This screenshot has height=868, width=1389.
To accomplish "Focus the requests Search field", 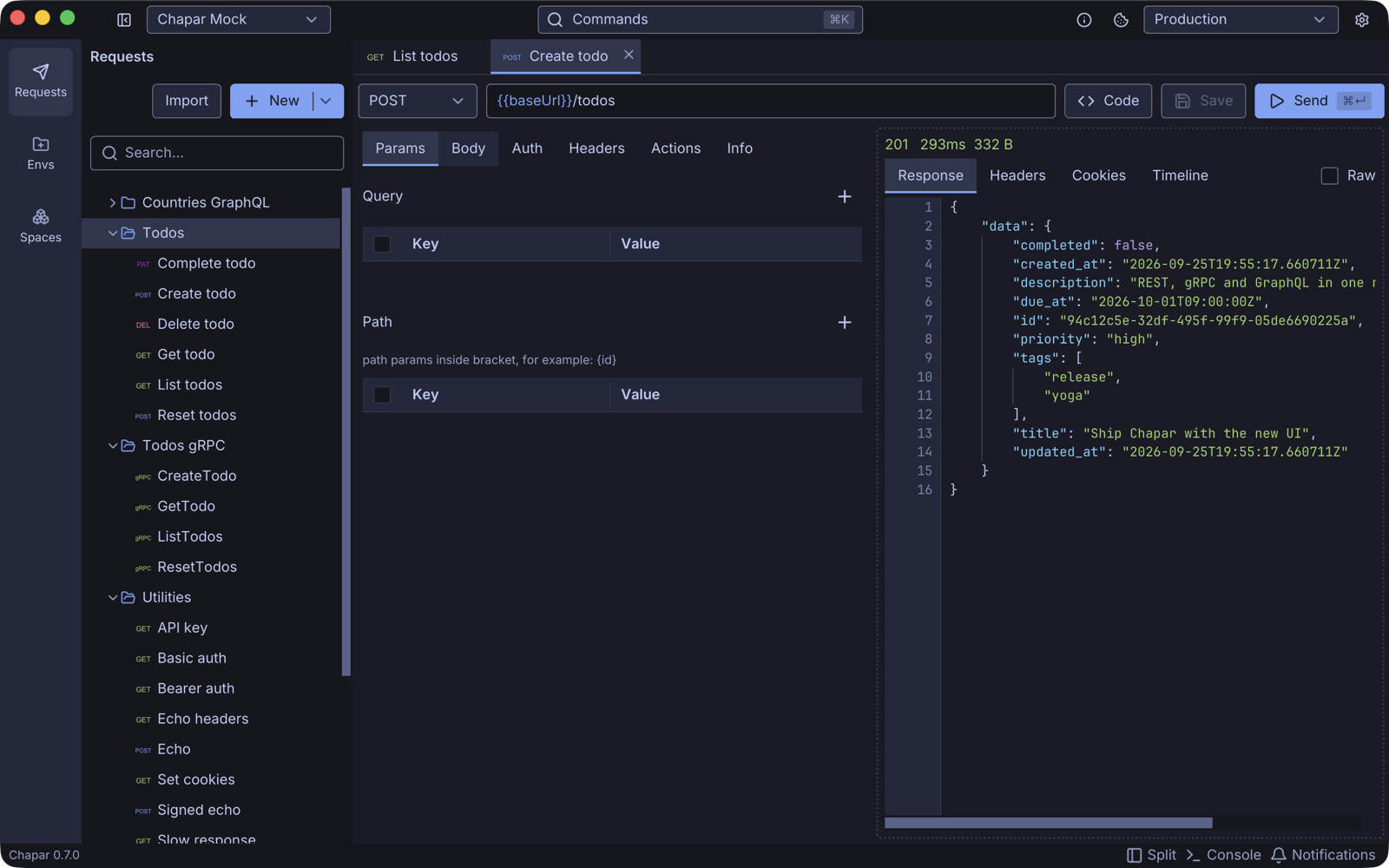I will pos(217,153).
